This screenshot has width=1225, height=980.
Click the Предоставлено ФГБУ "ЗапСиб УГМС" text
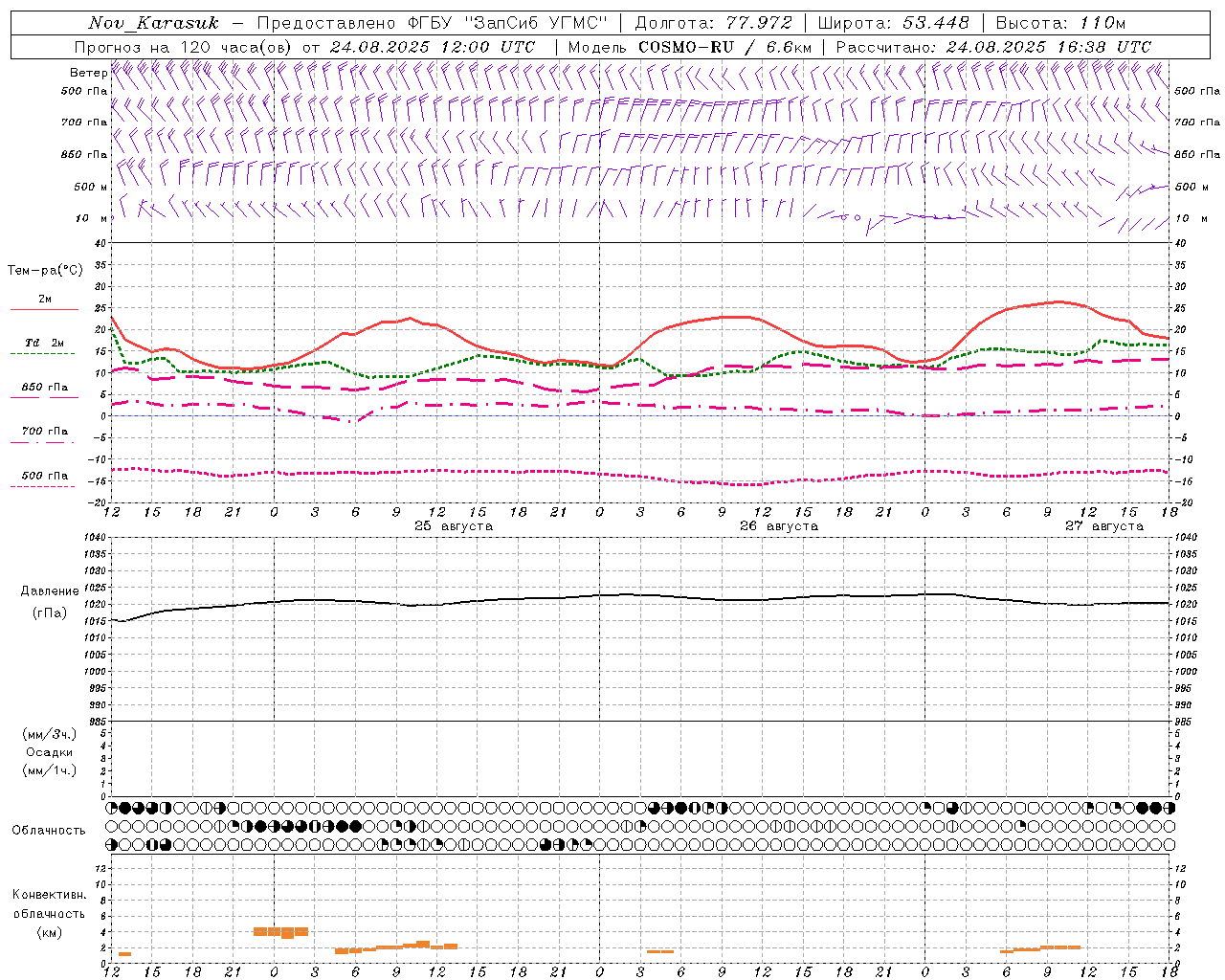433,23
